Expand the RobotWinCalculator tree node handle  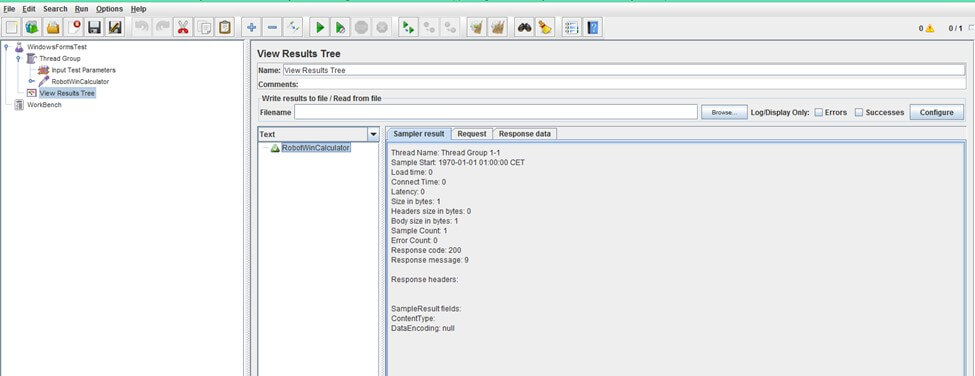point(31,81)
